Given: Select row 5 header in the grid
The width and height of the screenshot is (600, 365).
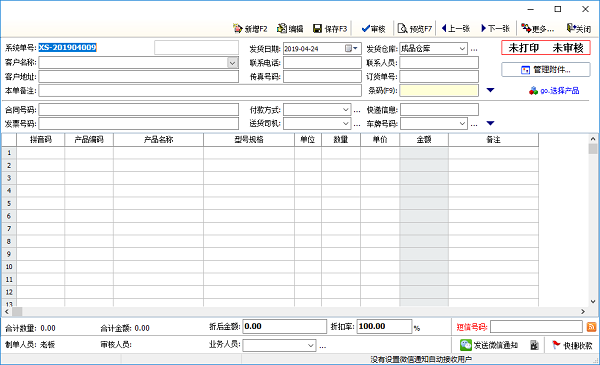Looking at the screenshot, I should tap(9, 203).
